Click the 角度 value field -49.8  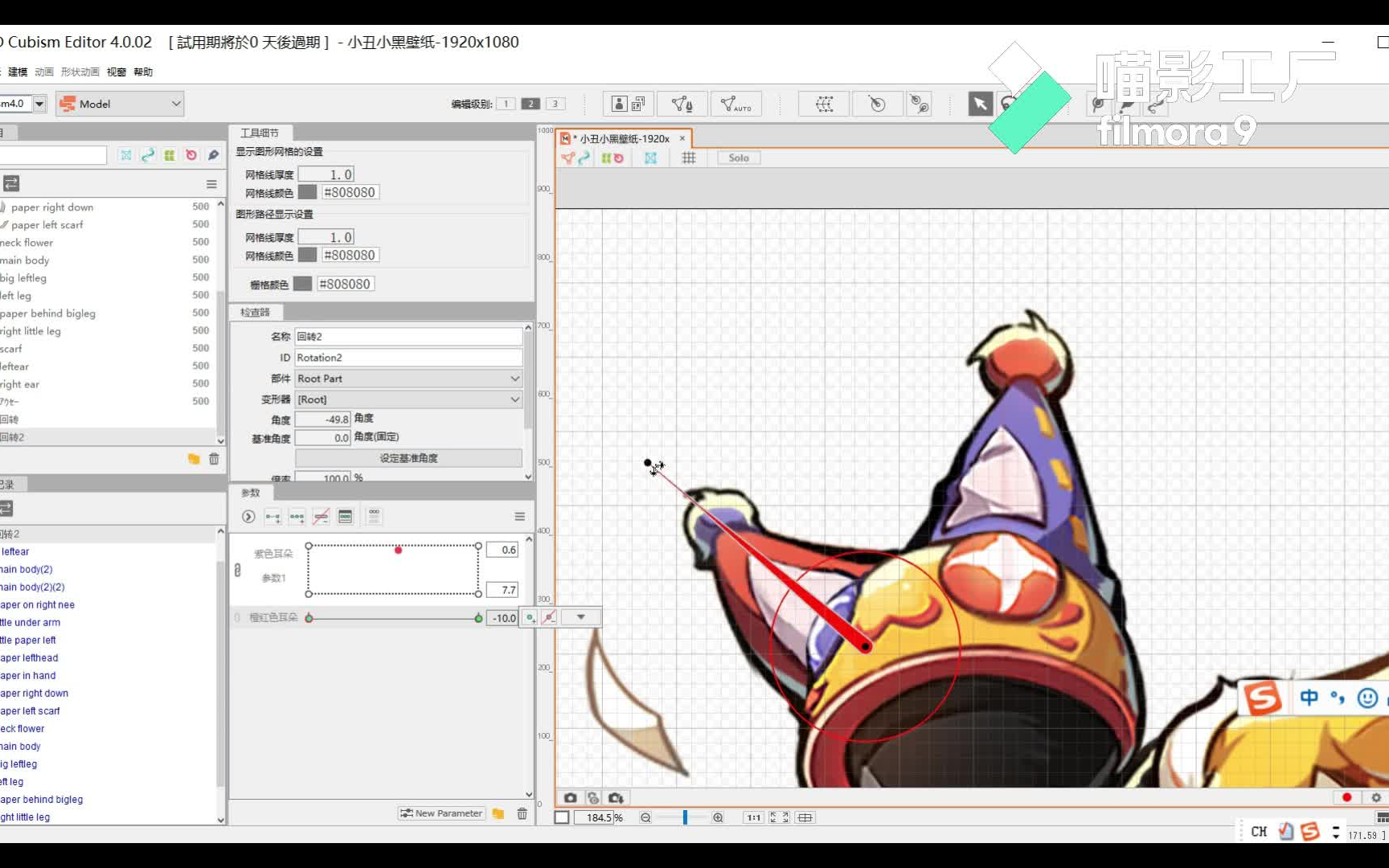click(x=322, y=420)
